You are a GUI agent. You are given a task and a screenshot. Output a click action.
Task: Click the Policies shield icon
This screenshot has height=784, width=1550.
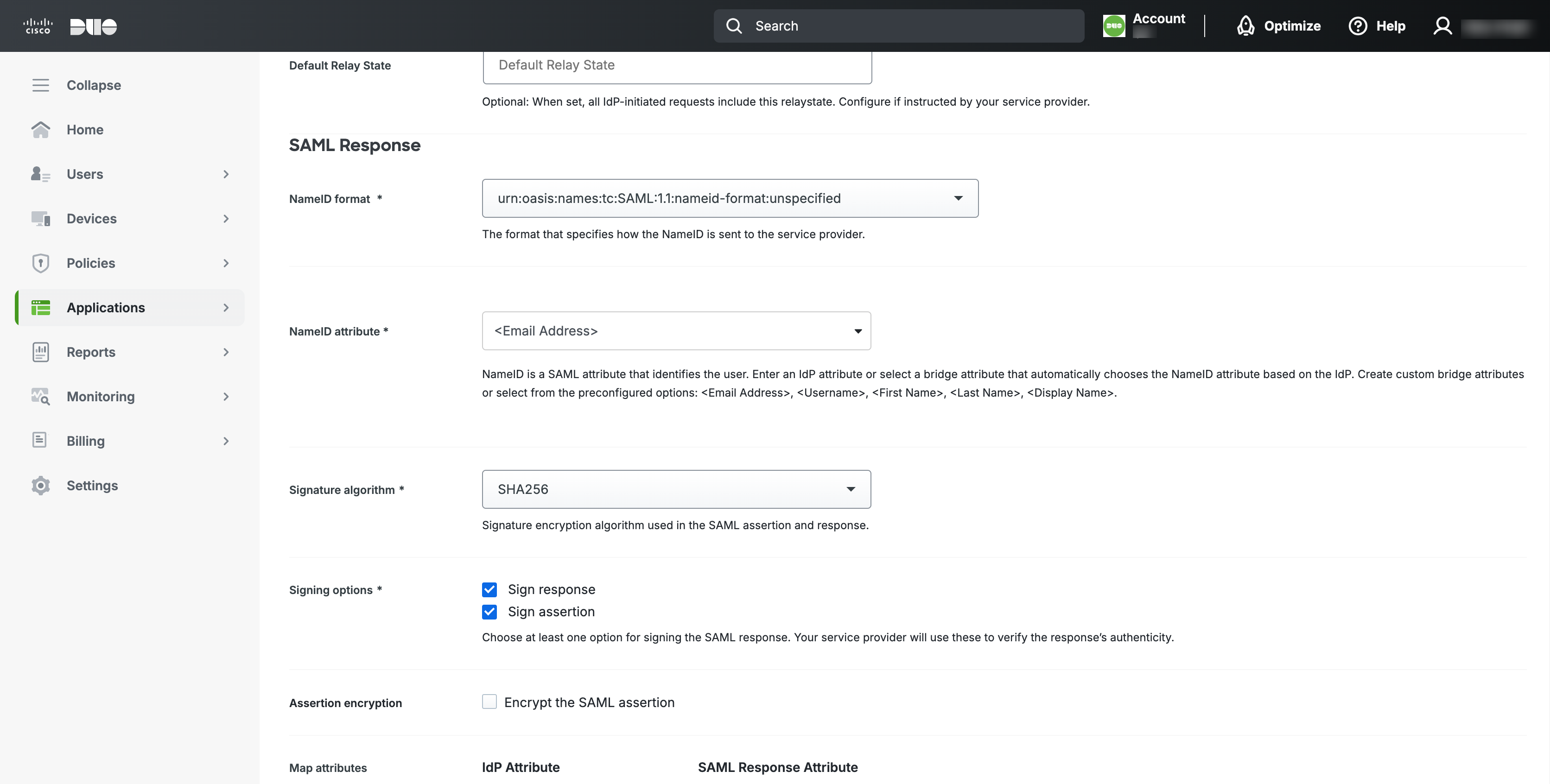[40, 264]
